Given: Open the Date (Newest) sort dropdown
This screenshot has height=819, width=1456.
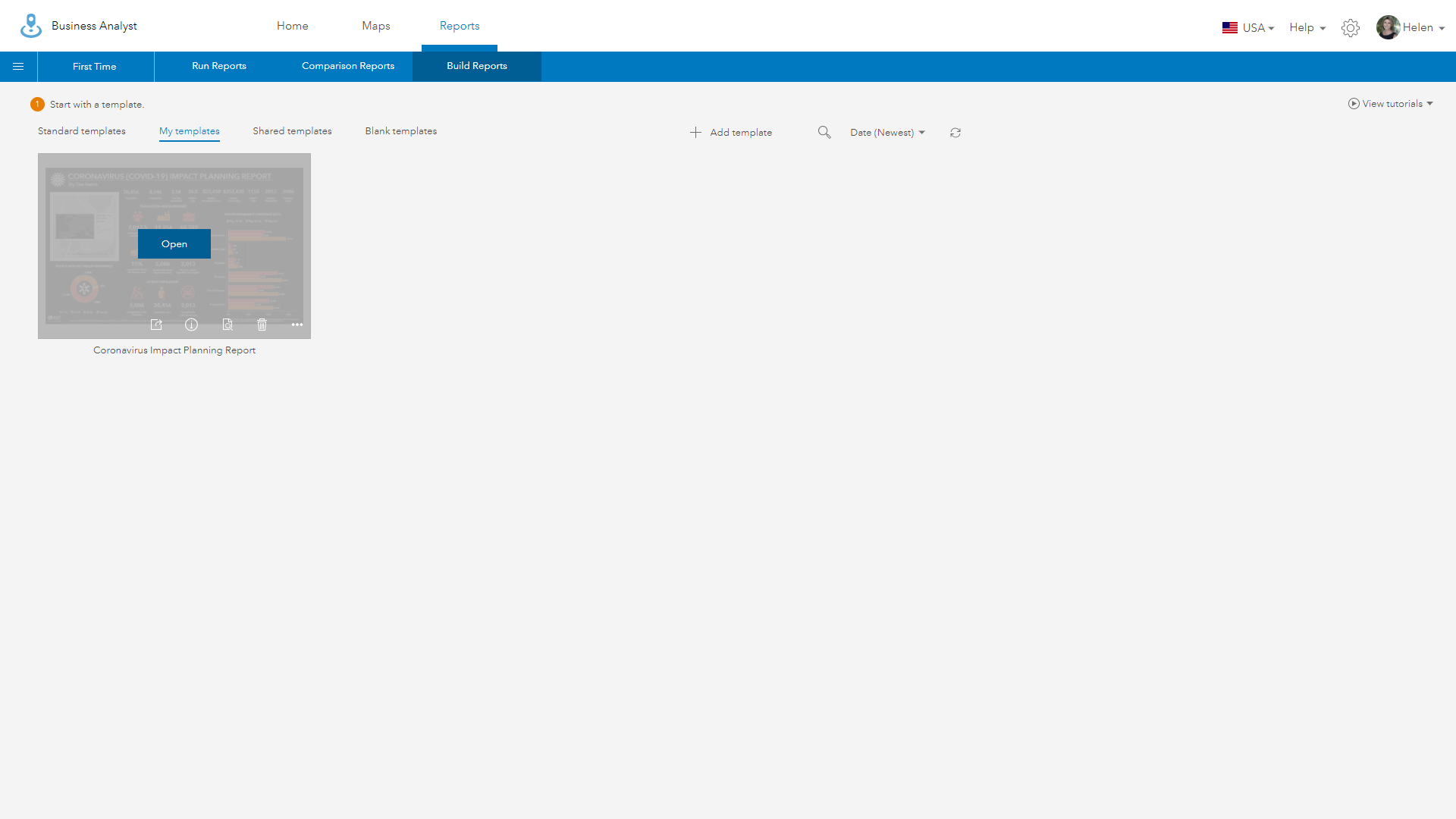Looking at the screenshot, I should tap(886, 132).
